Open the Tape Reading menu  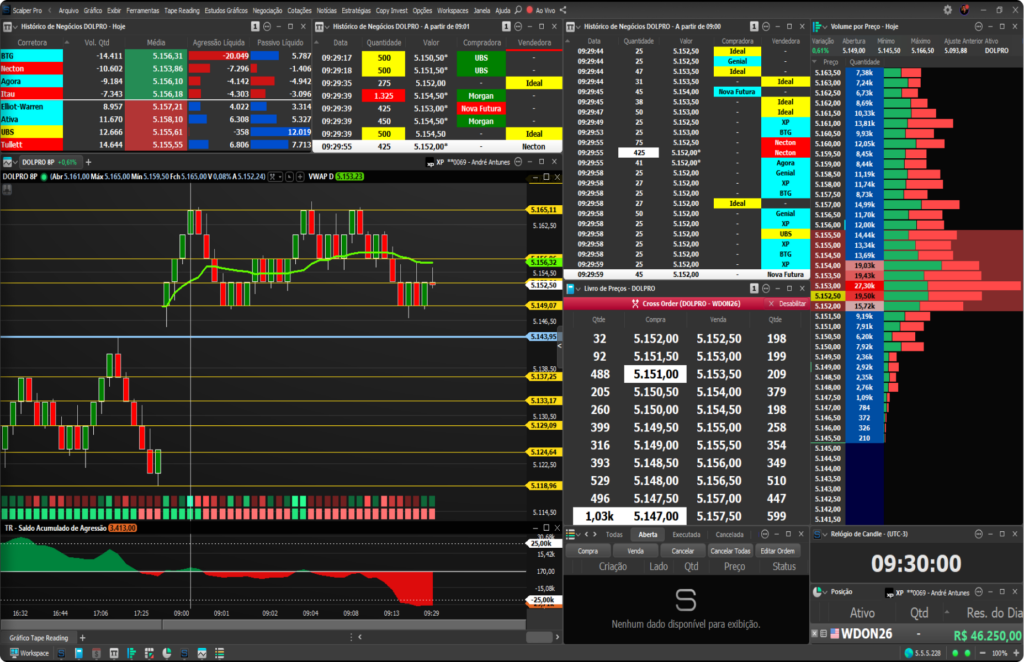(x=182, y=10)
